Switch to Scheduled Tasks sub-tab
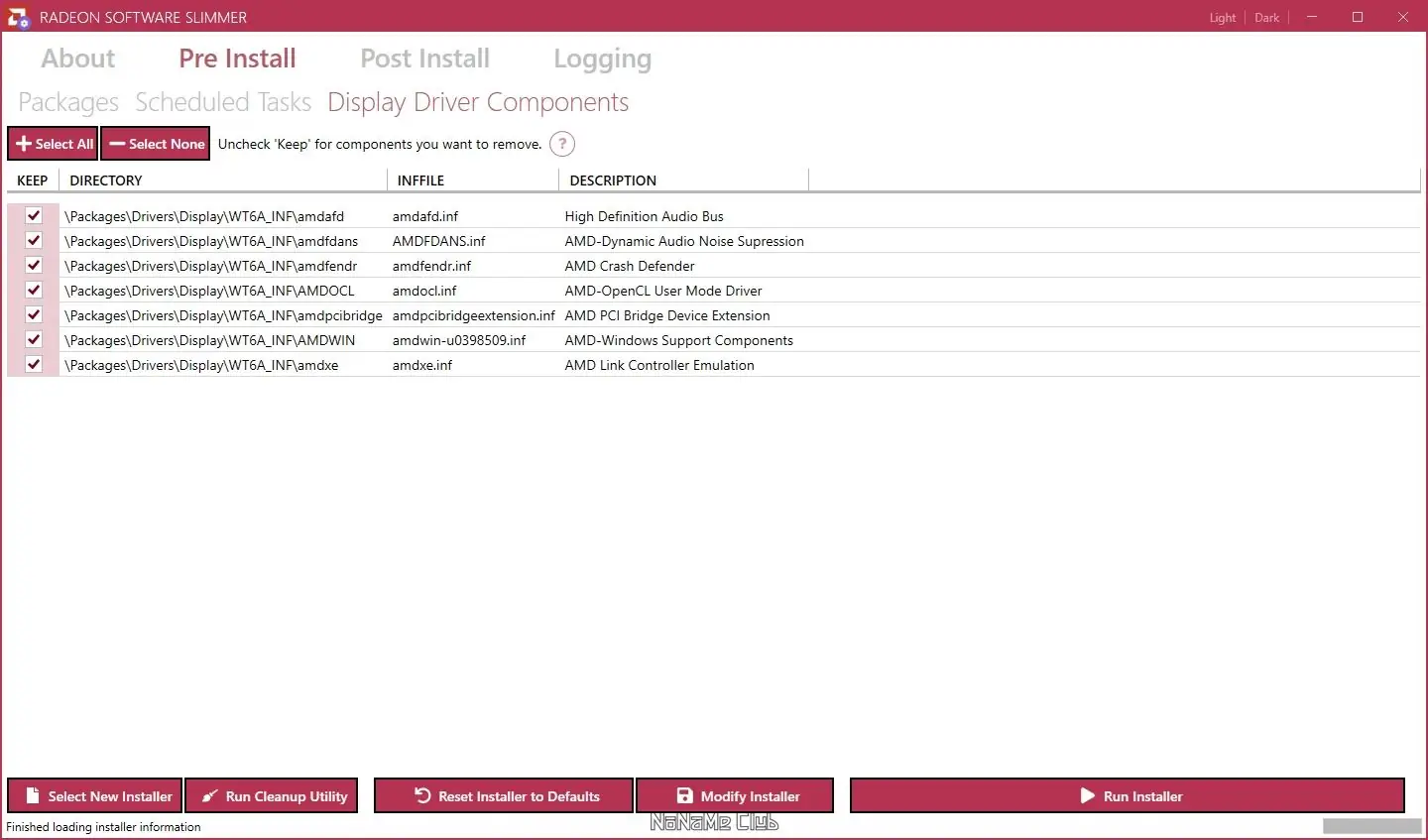This screenshot has height=840, width=1428. (x=223, y=102)
